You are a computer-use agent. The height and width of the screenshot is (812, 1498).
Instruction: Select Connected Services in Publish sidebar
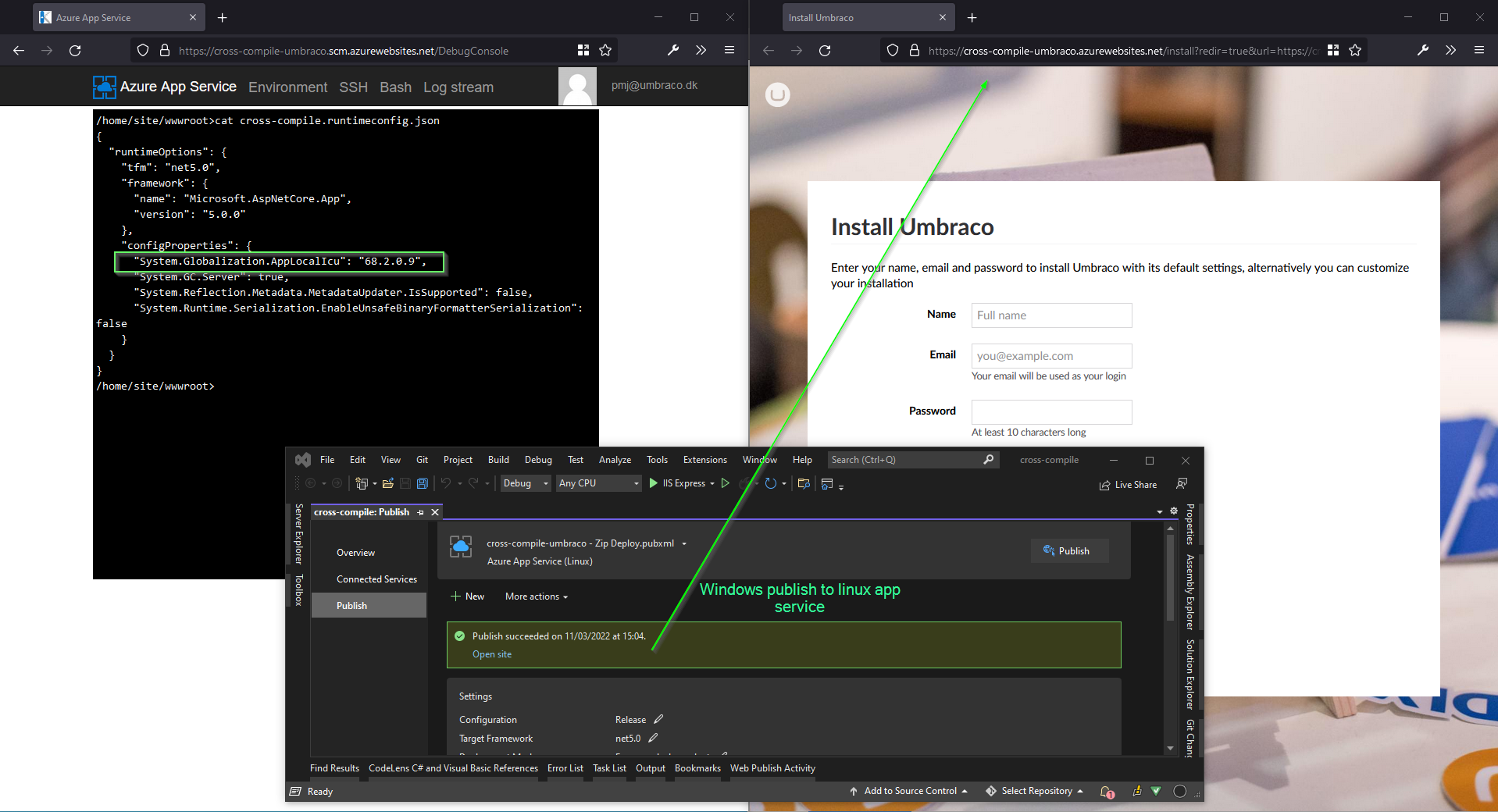pos(376,579)
